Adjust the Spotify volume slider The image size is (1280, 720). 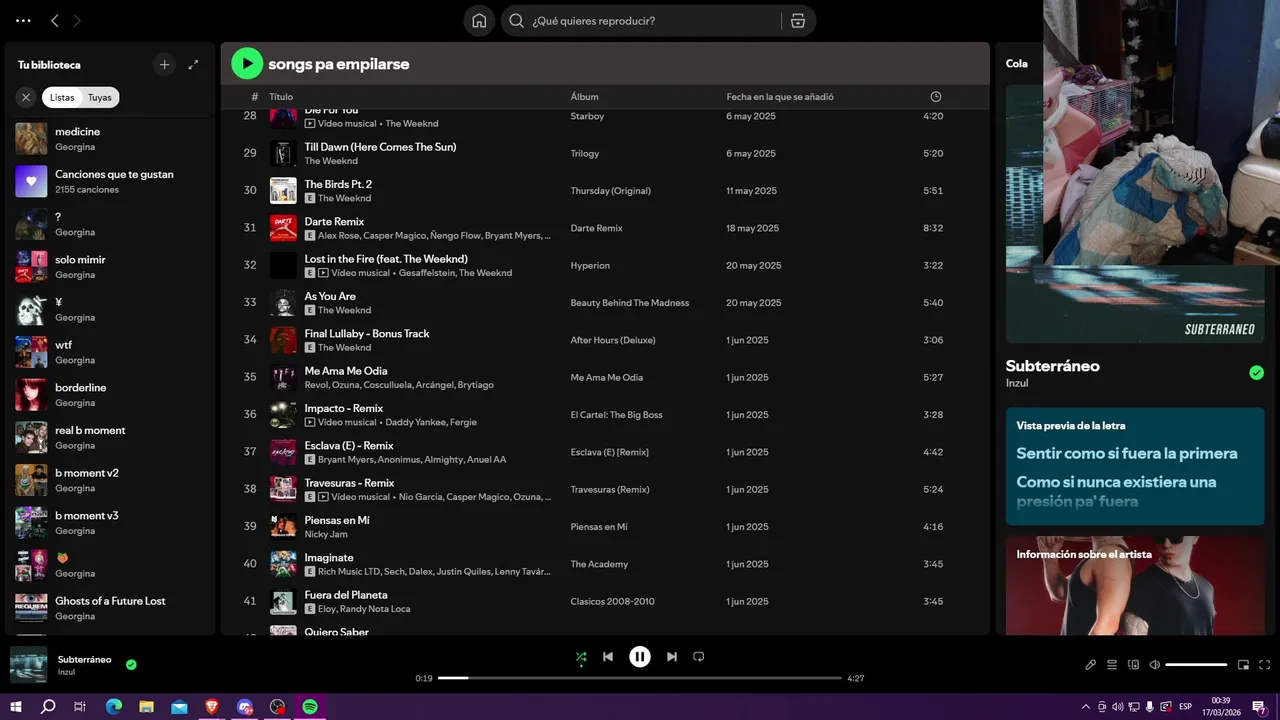pyautogui.click(x=1196, y=664)
